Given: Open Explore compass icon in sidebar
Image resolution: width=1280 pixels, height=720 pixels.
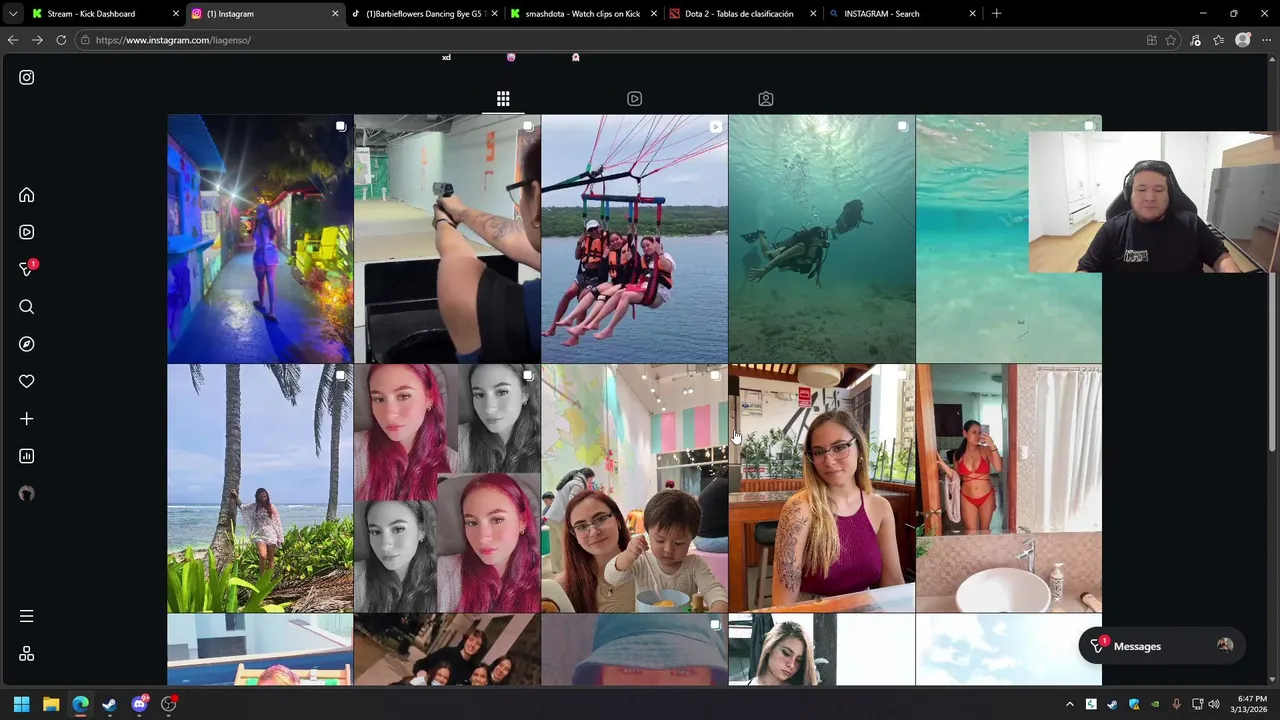Looking at the screenshot, I should pos(27,344).
